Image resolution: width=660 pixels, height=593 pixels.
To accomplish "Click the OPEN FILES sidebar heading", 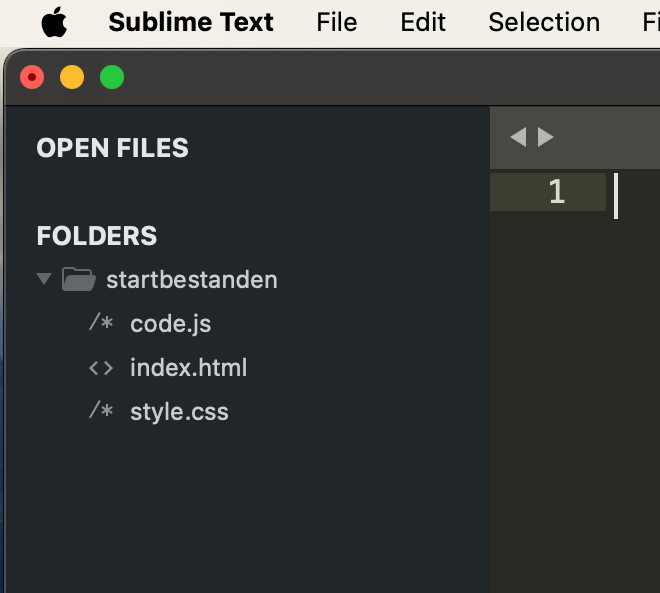I will coord(112,148).
